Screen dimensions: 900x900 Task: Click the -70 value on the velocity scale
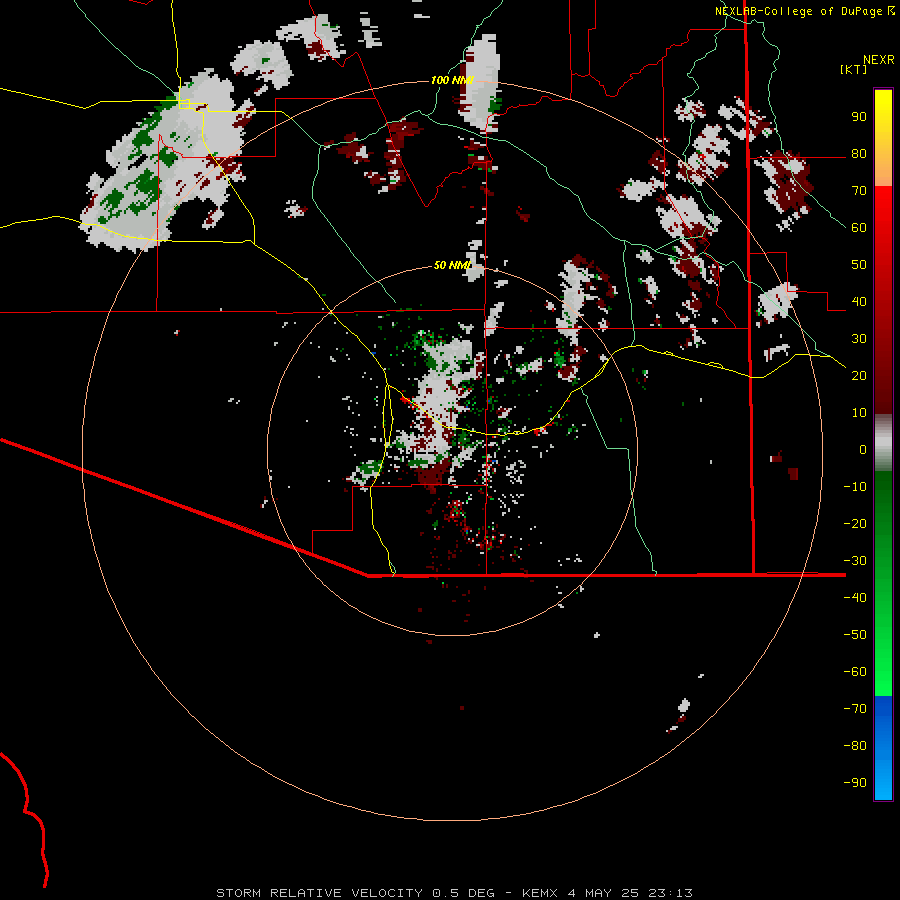click(x=855, y=709)
